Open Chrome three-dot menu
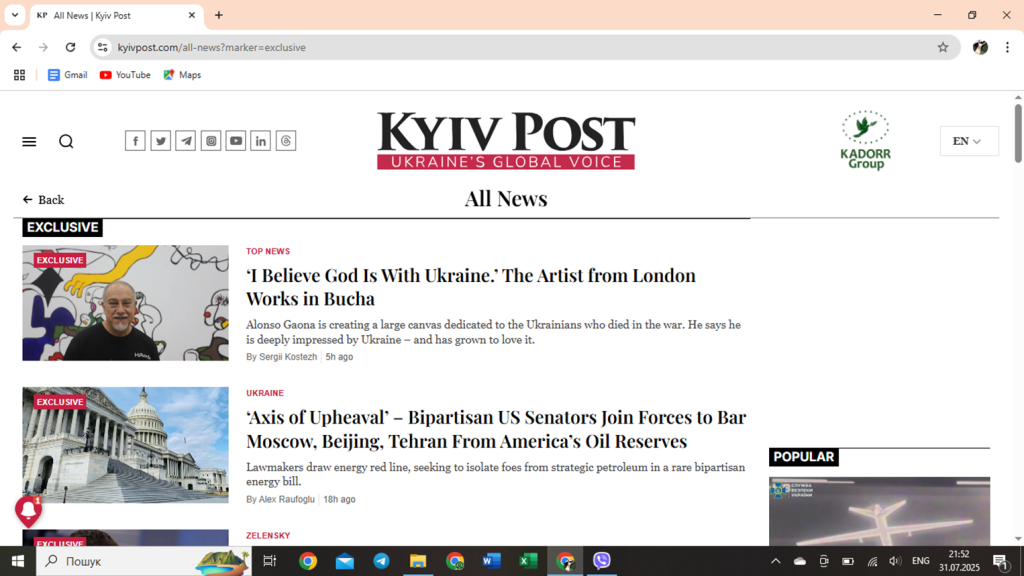 pyautogui.click(x=1008, y=47)
